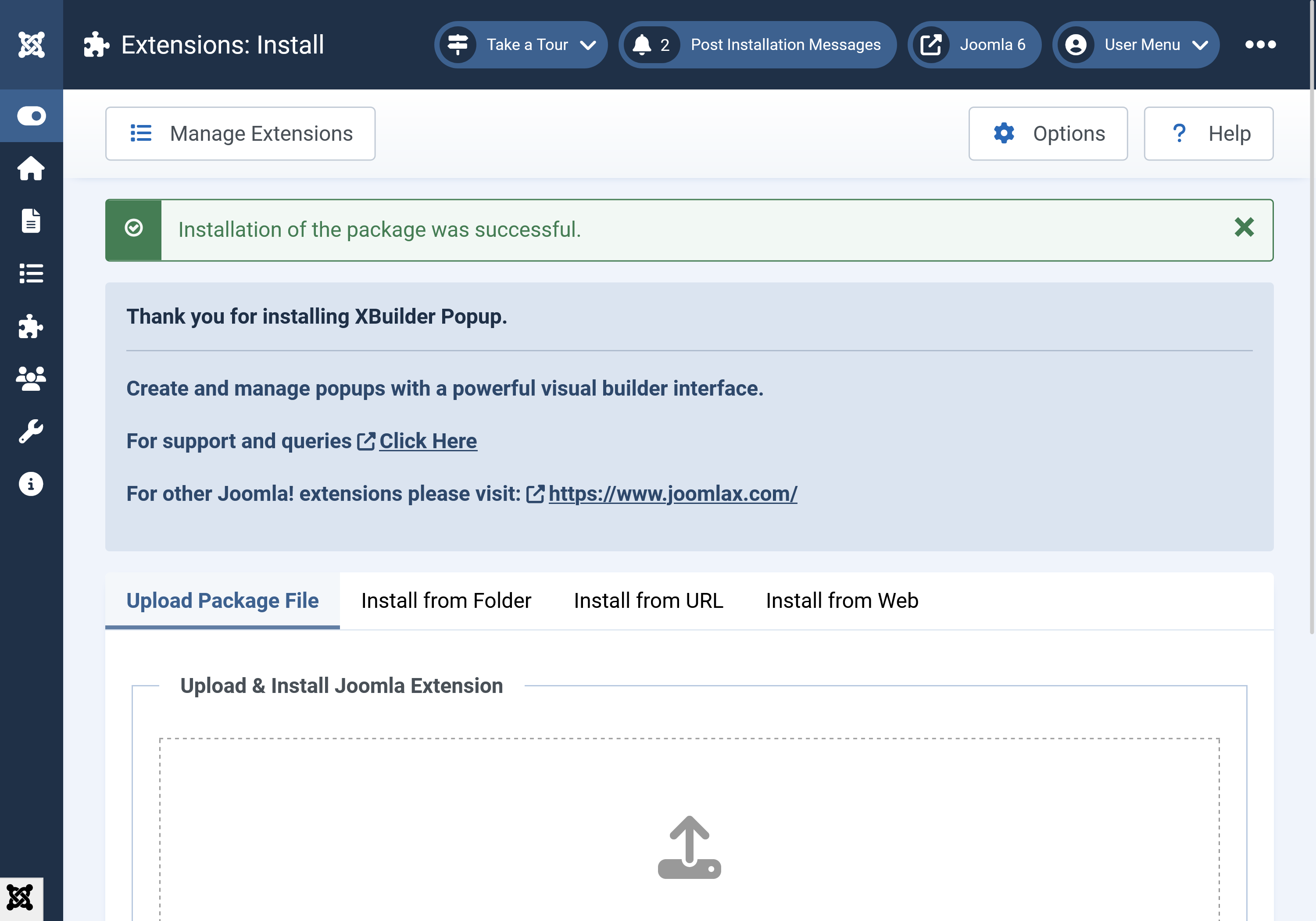Open the System wrench sidebar icon

pos(31,432)
